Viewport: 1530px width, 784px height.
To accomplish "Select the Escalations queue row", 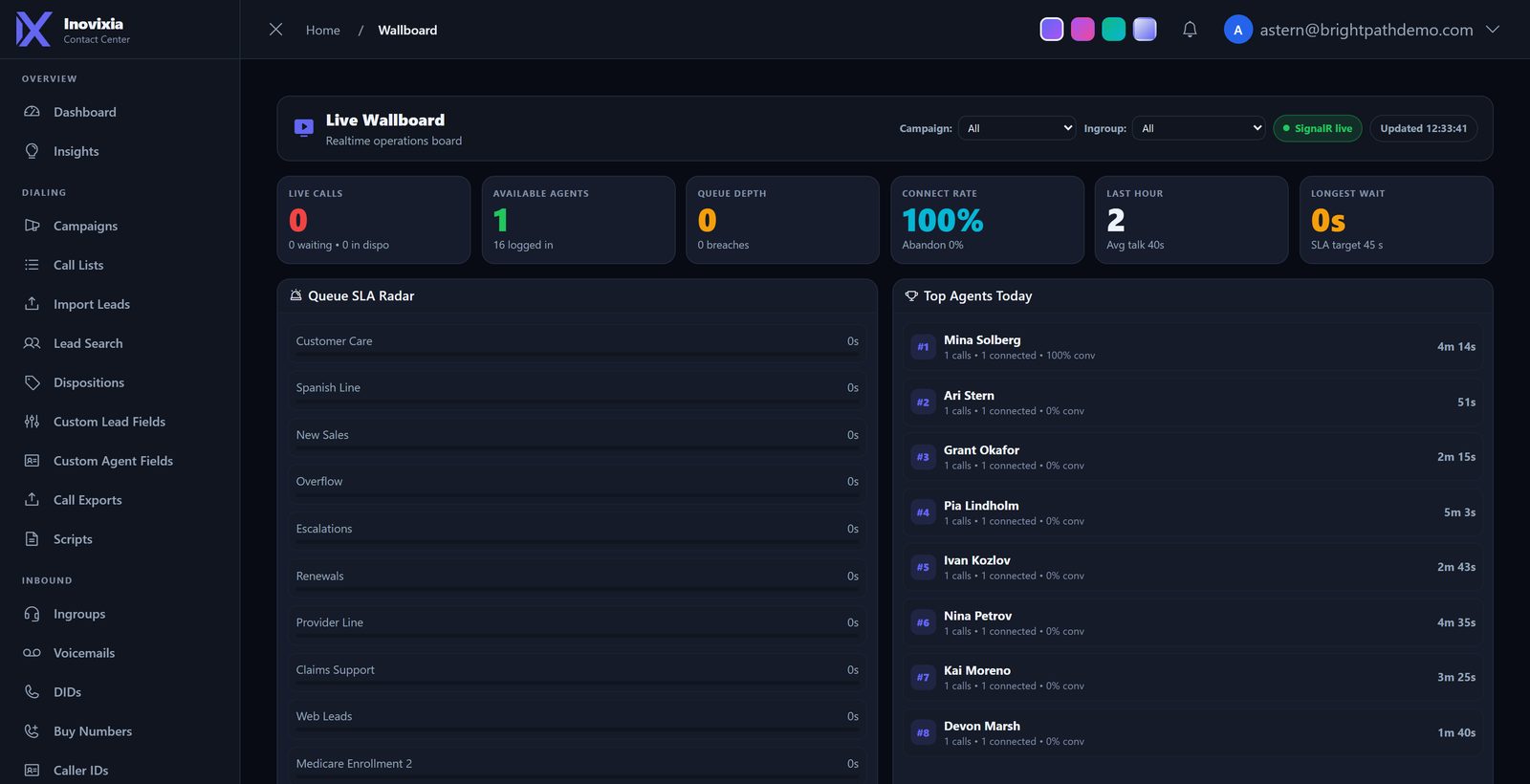I will tap(578, 531).
